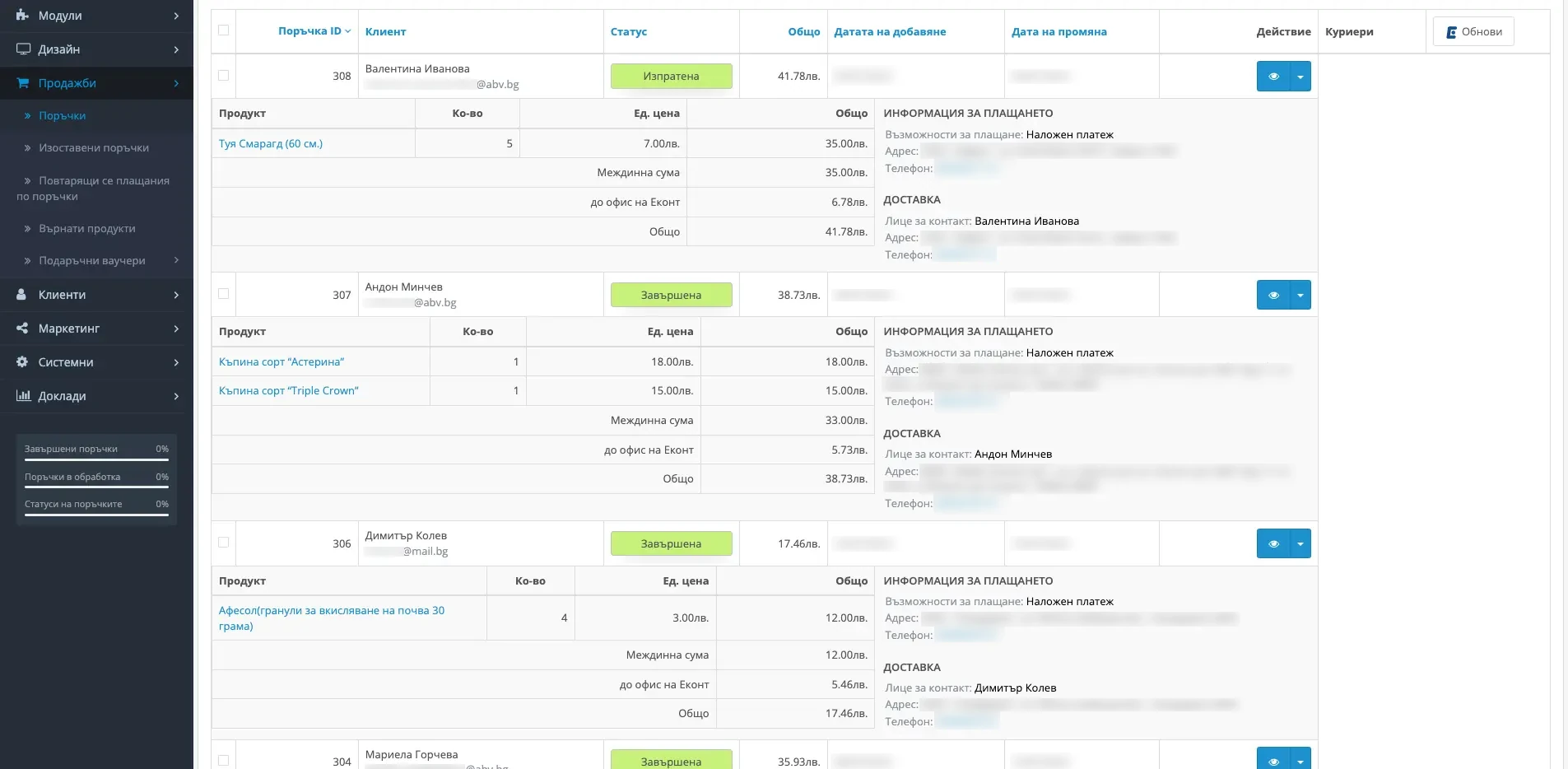Image resolution: width=1568 pixels, height=769 pixels.
Task: Expand the Доклади menu chevron
Action: tap(176, 396)
